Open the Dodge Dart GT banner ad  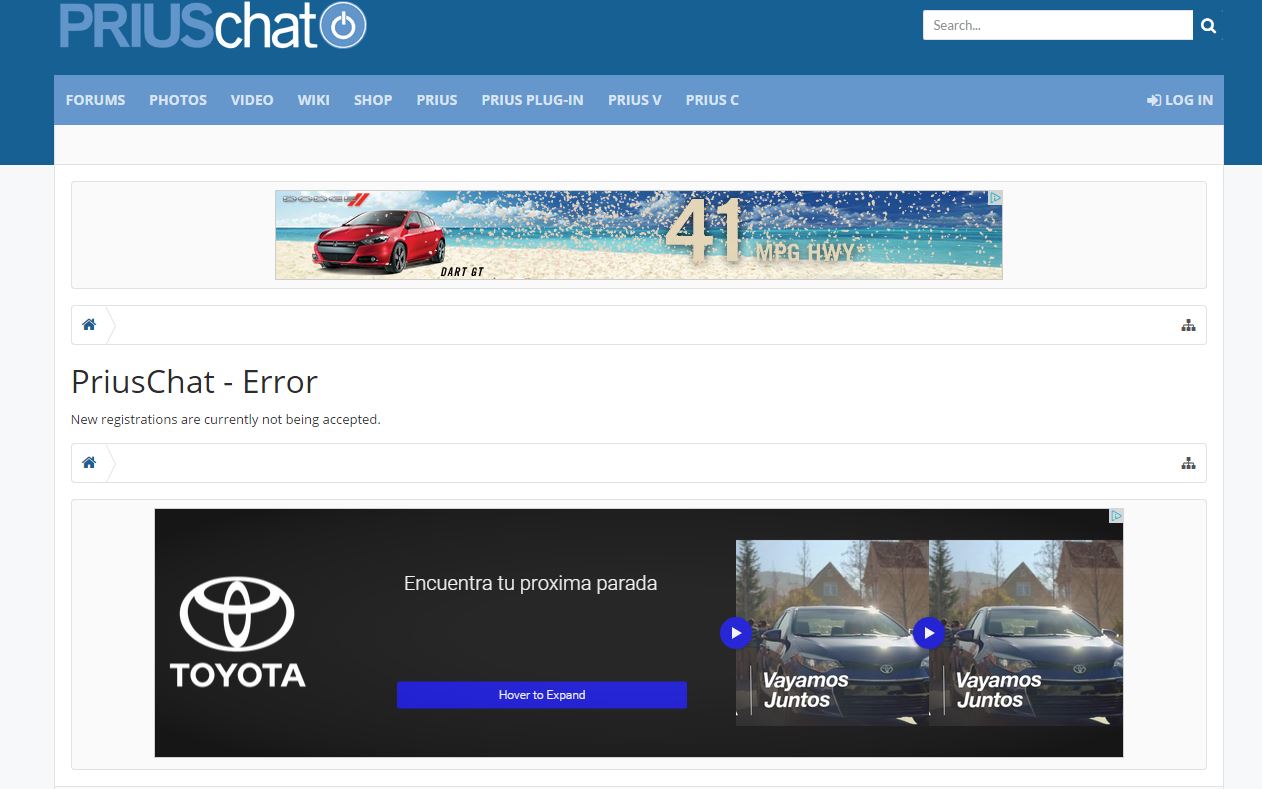tap(639, 235)
